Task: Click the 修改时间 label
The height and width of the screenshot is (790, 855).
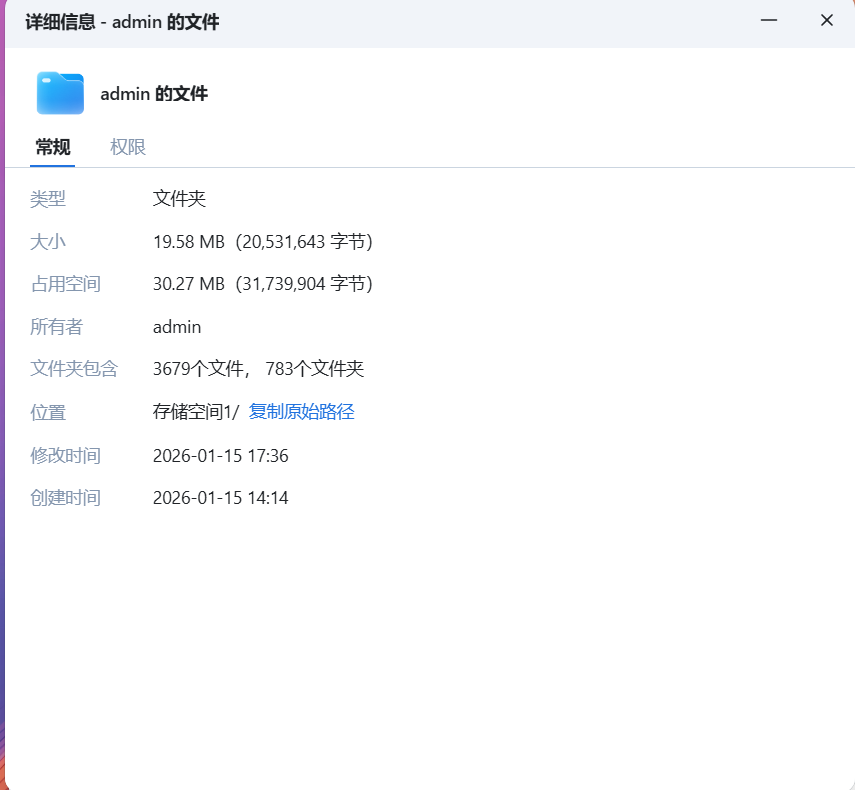Action: (65, 455)
